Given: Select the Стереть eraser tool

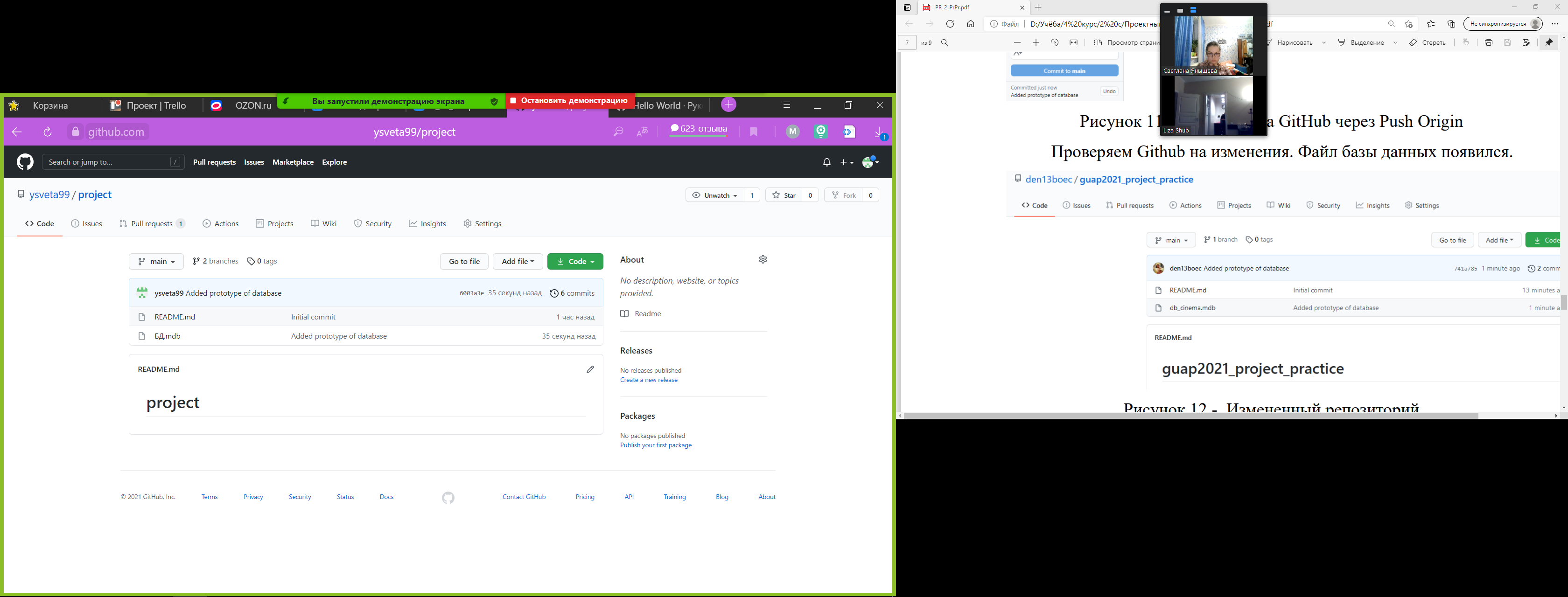Looking at the screenshot, I should 1428,42.
